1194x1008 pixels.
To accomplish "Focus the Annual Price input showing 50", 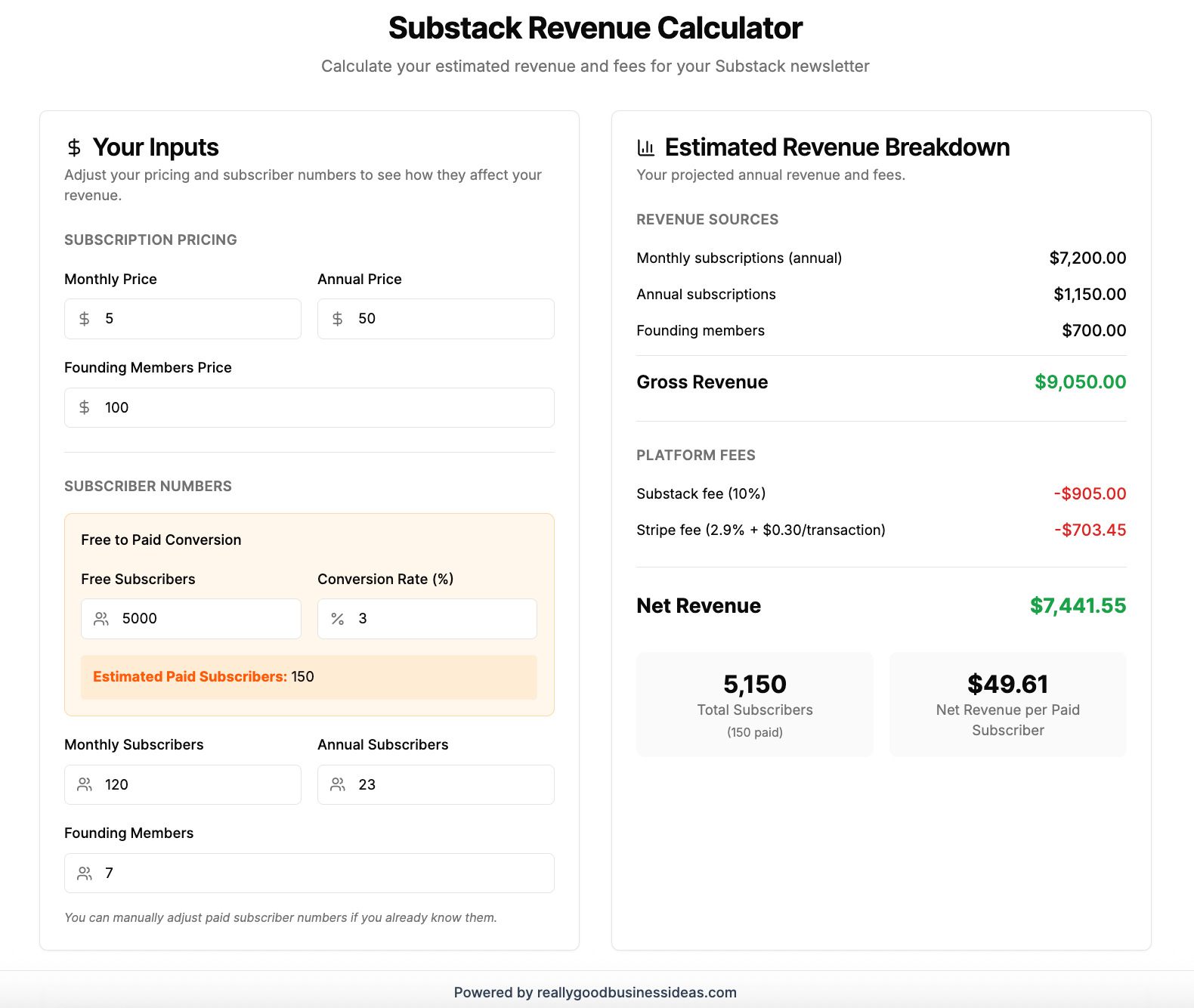I will pos(436,319).
